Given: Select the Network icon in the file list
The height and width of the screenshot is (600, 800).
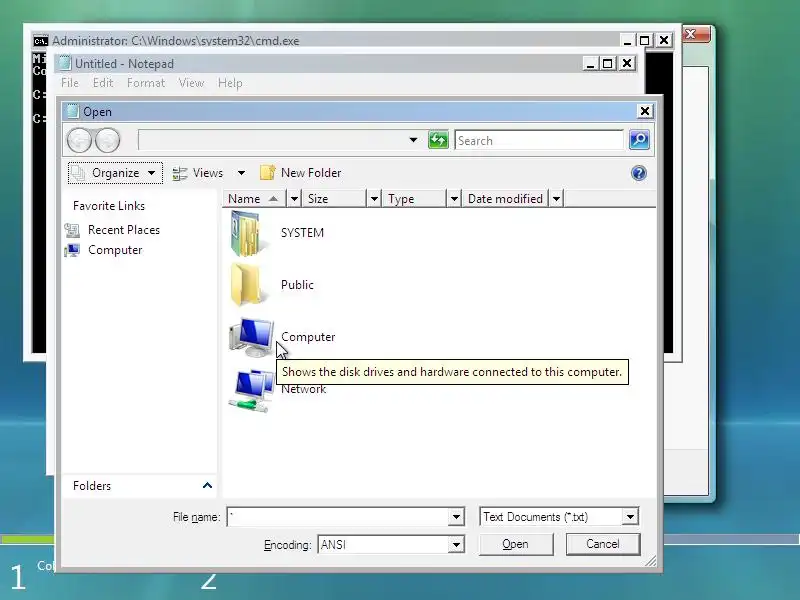Looking at the screenshot, I should click(251, 390).
